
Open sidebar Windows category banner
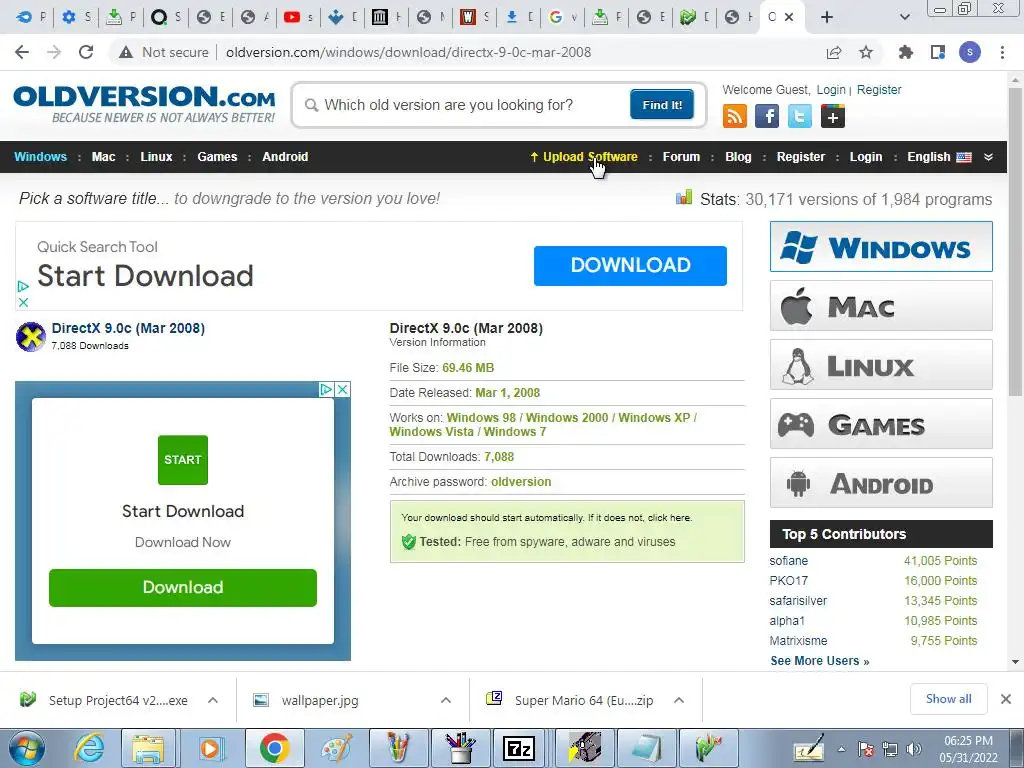coord(881,247)
